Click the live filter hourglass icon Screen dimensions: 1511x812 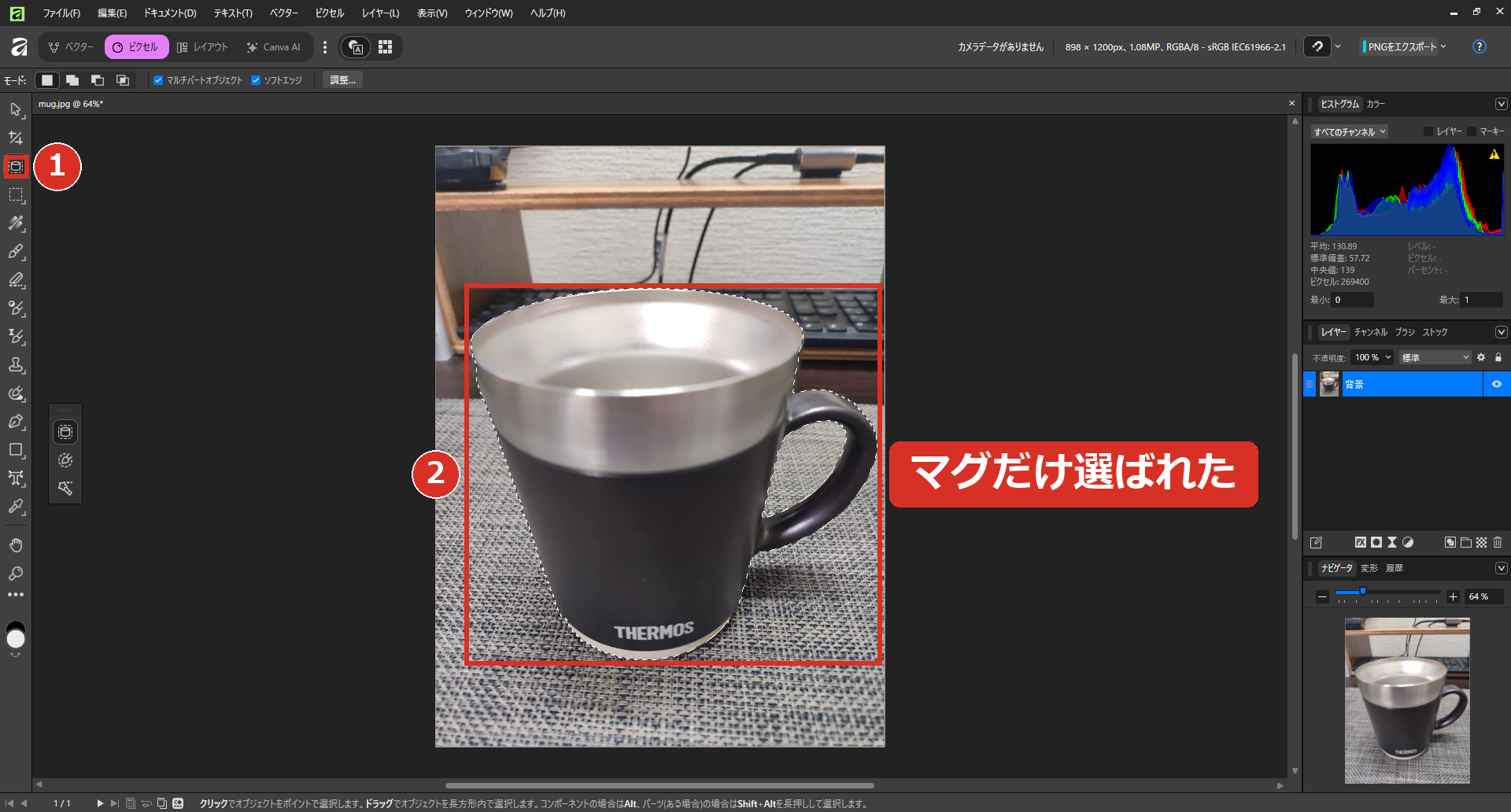(x=1392, y=542)
